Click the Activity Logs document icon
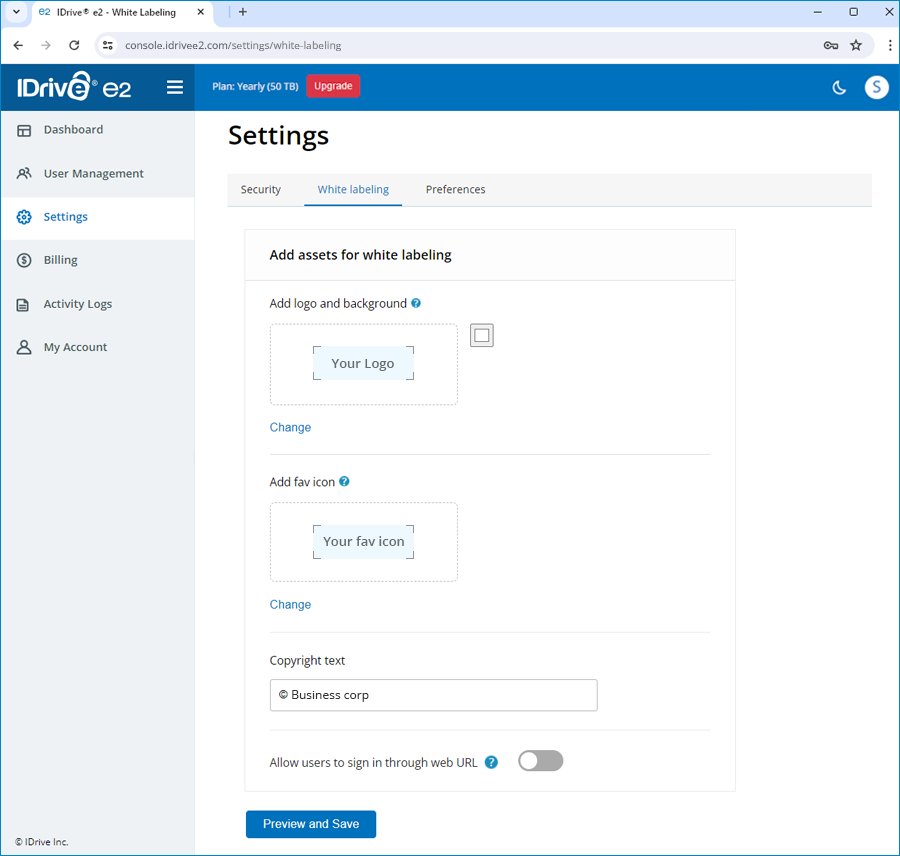This screenshot has width=900, height=856. [x=23, y=304]
